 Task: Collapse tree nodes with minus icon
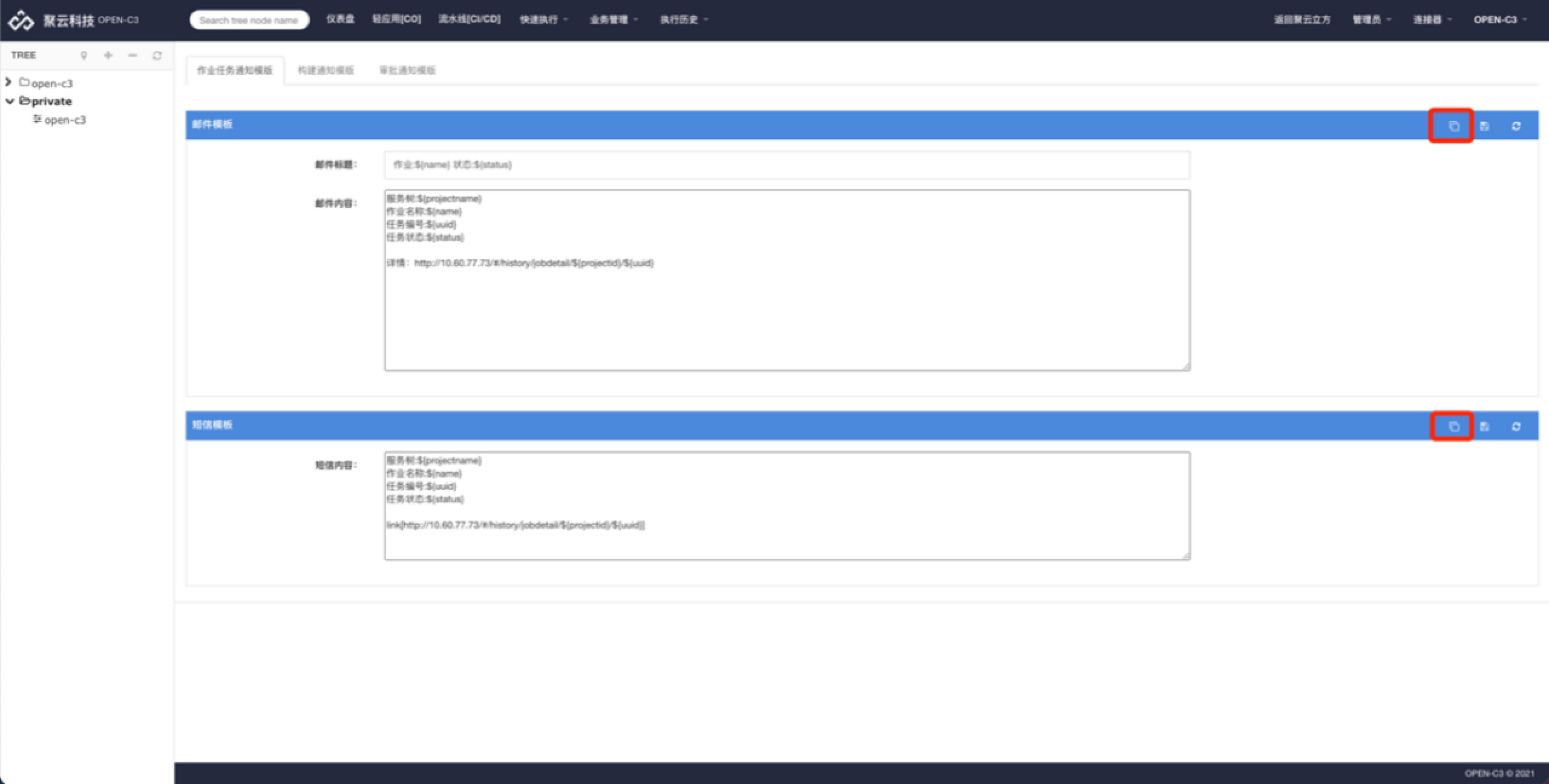[x=133, y=55]
